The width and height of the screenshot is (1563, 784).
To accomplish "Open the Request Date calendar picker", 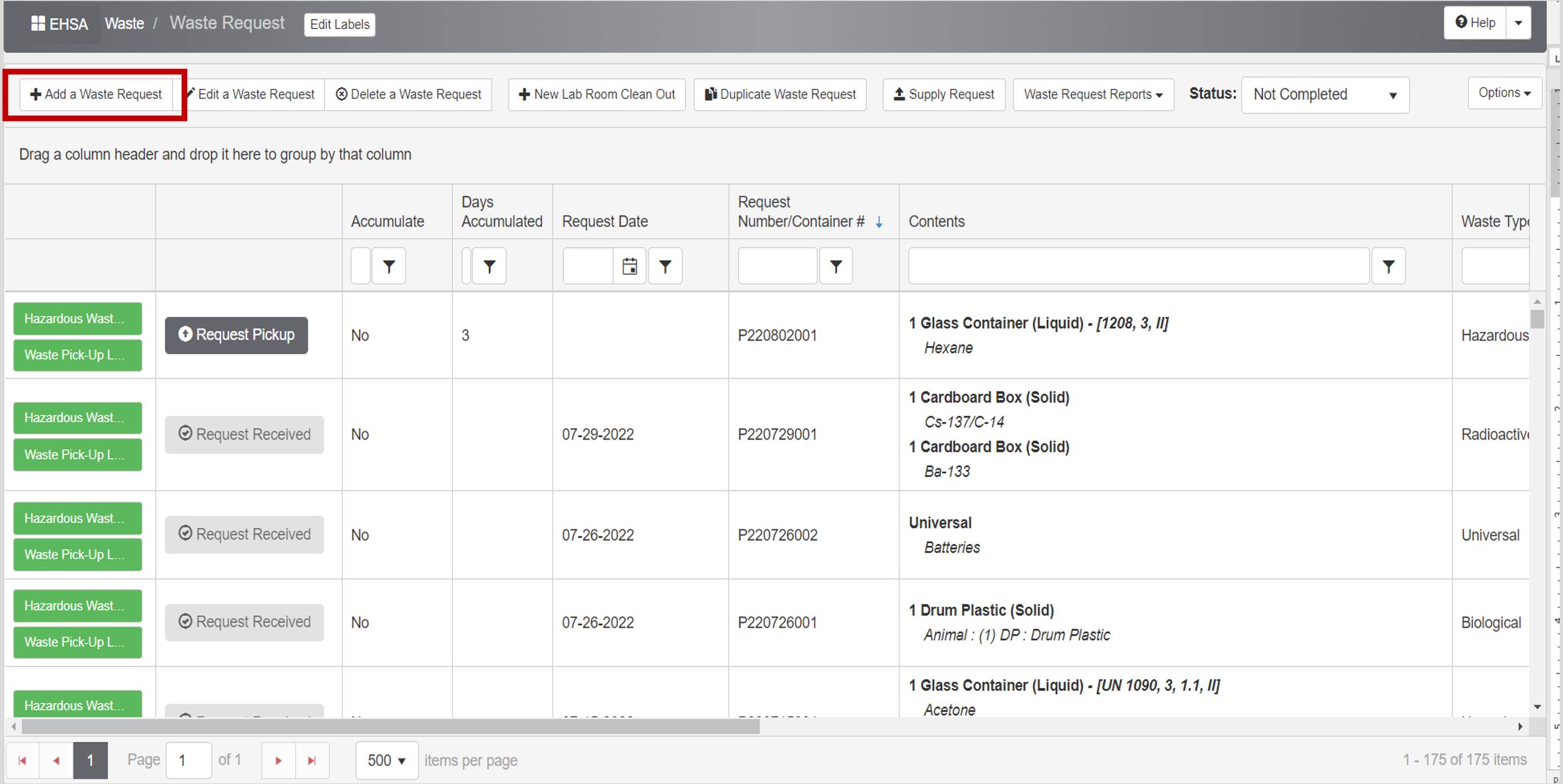I will (629, 266).
